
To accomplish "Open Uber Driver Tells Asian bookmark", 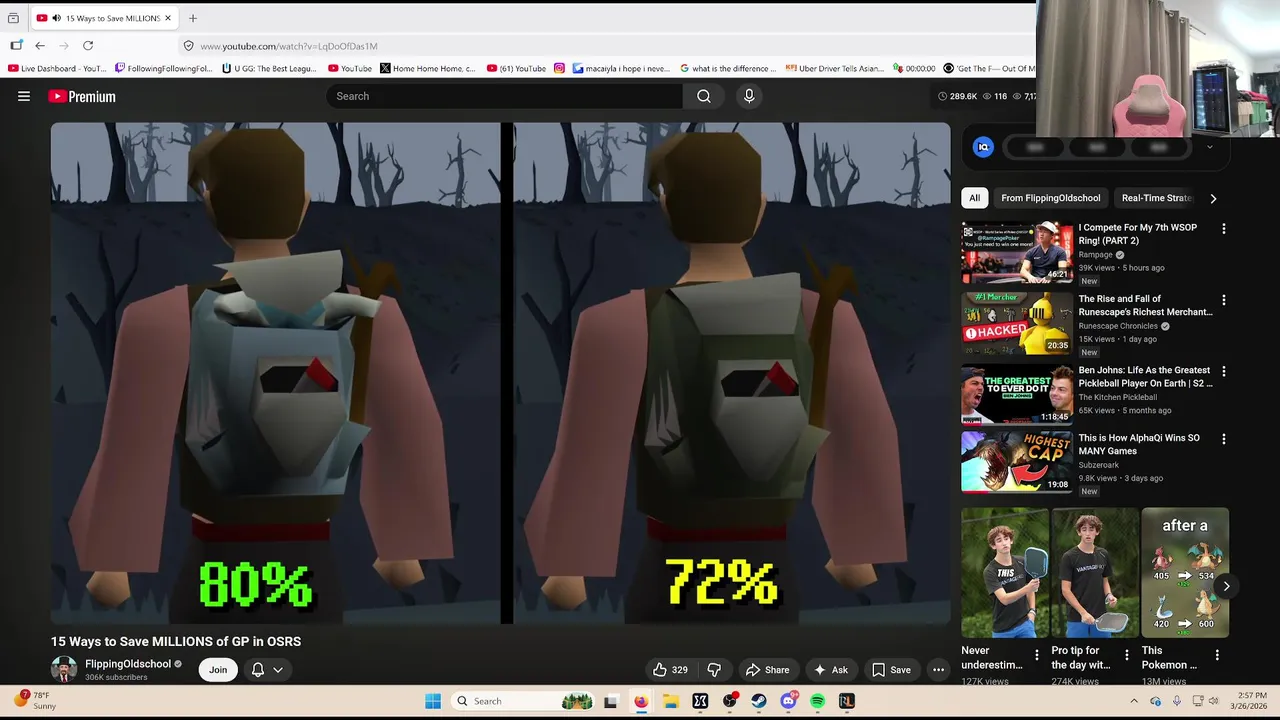I will pos(835,68).
